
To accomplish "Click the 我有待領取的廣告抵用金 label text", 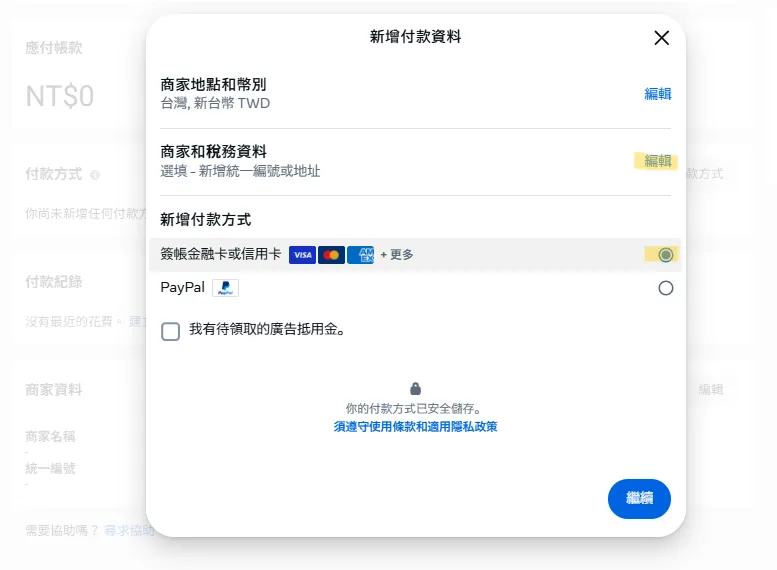I will [267, 329].
